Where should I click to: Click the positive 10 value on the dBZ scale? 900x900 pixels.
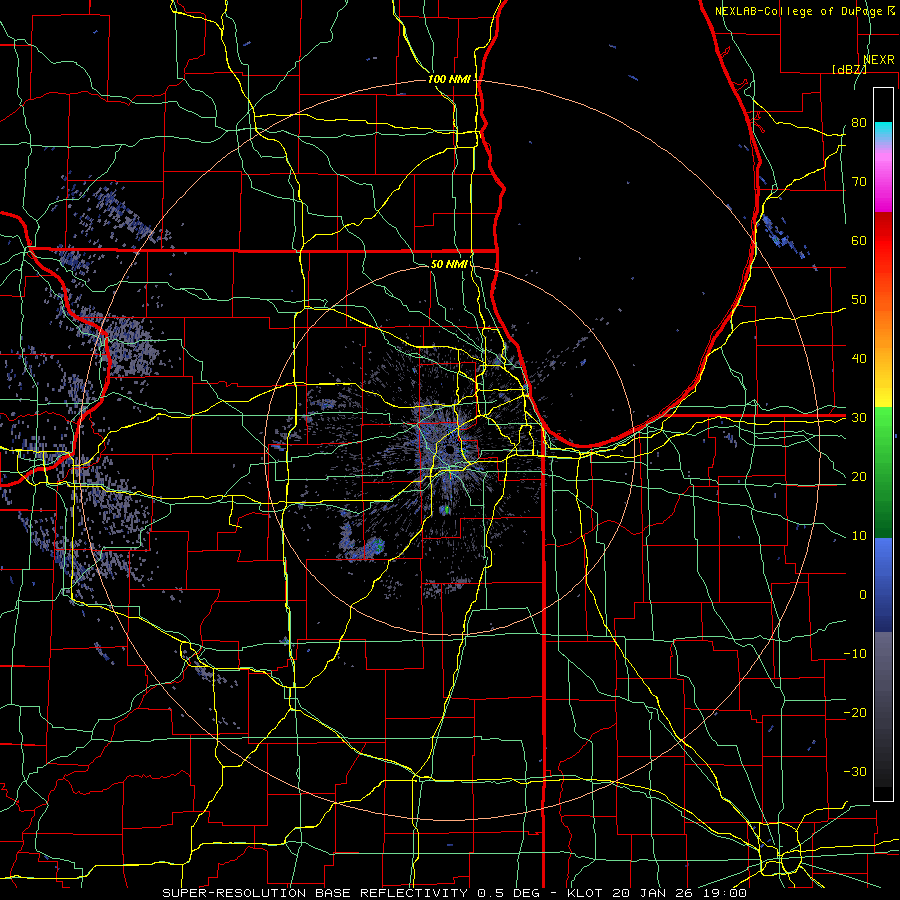coord(859,536)
